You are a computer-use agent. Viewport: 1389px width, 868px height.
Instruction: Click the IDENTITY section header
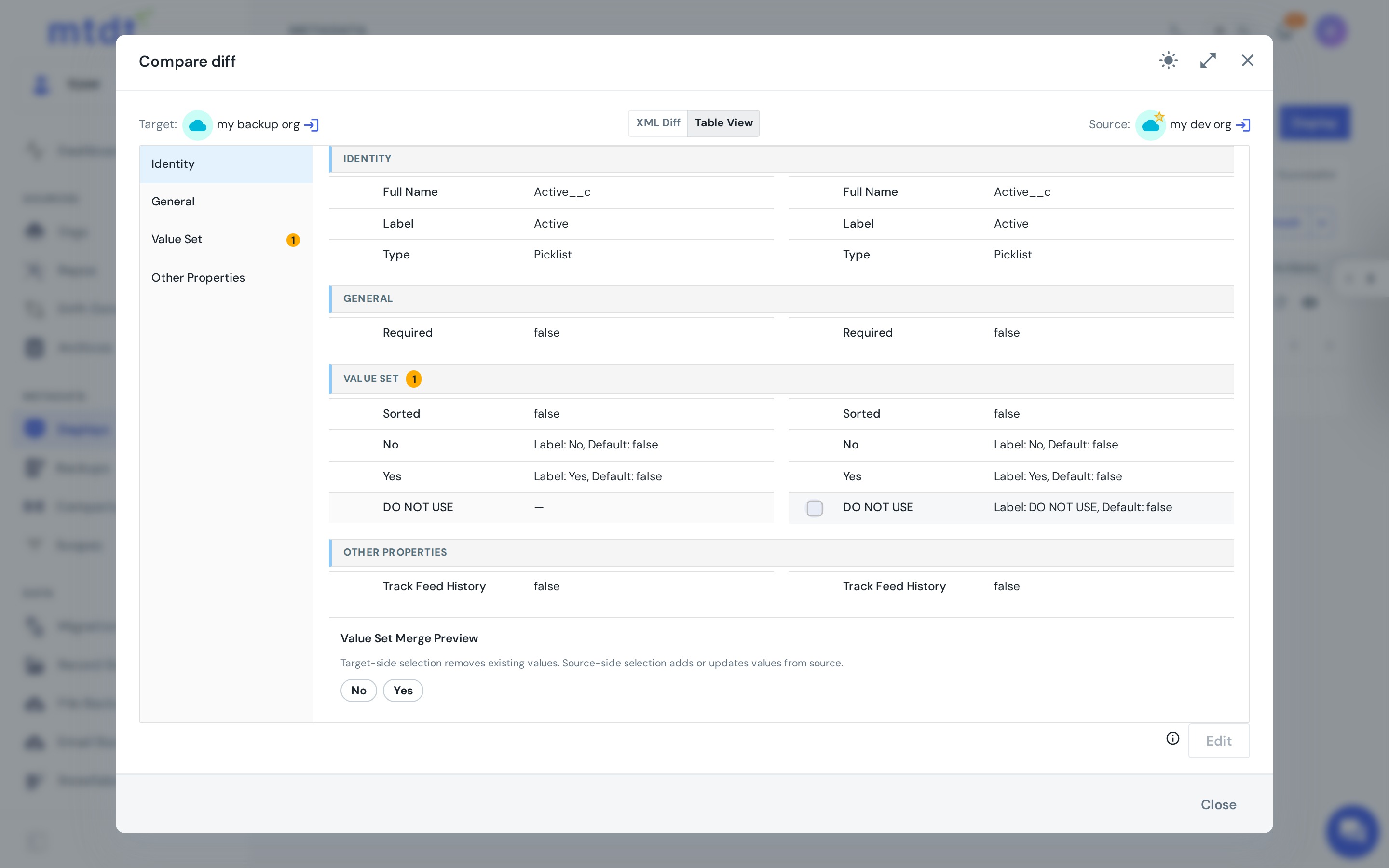(x=781, y=159)
